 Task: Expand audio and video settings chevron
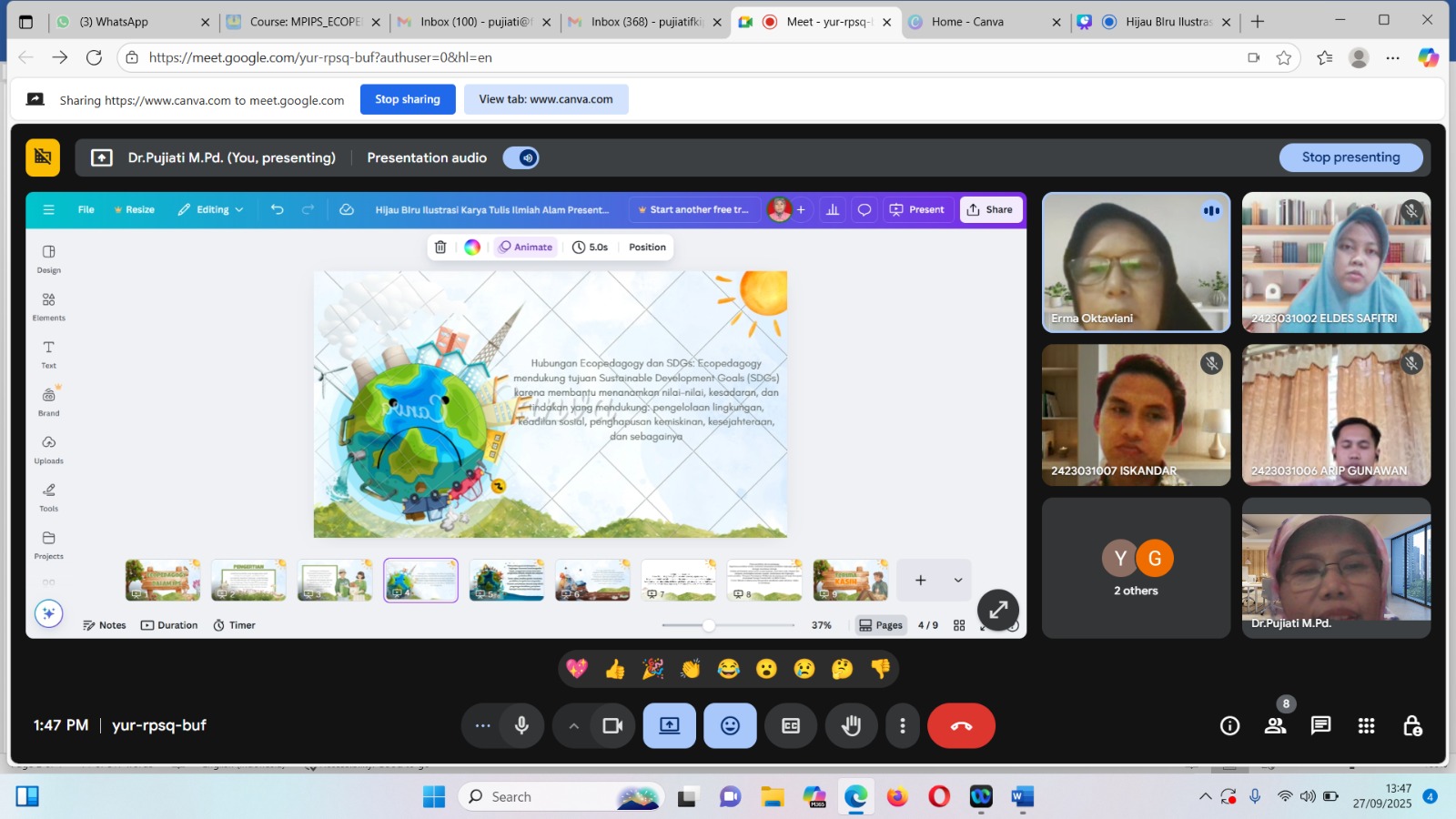click(x=573, y=725)
